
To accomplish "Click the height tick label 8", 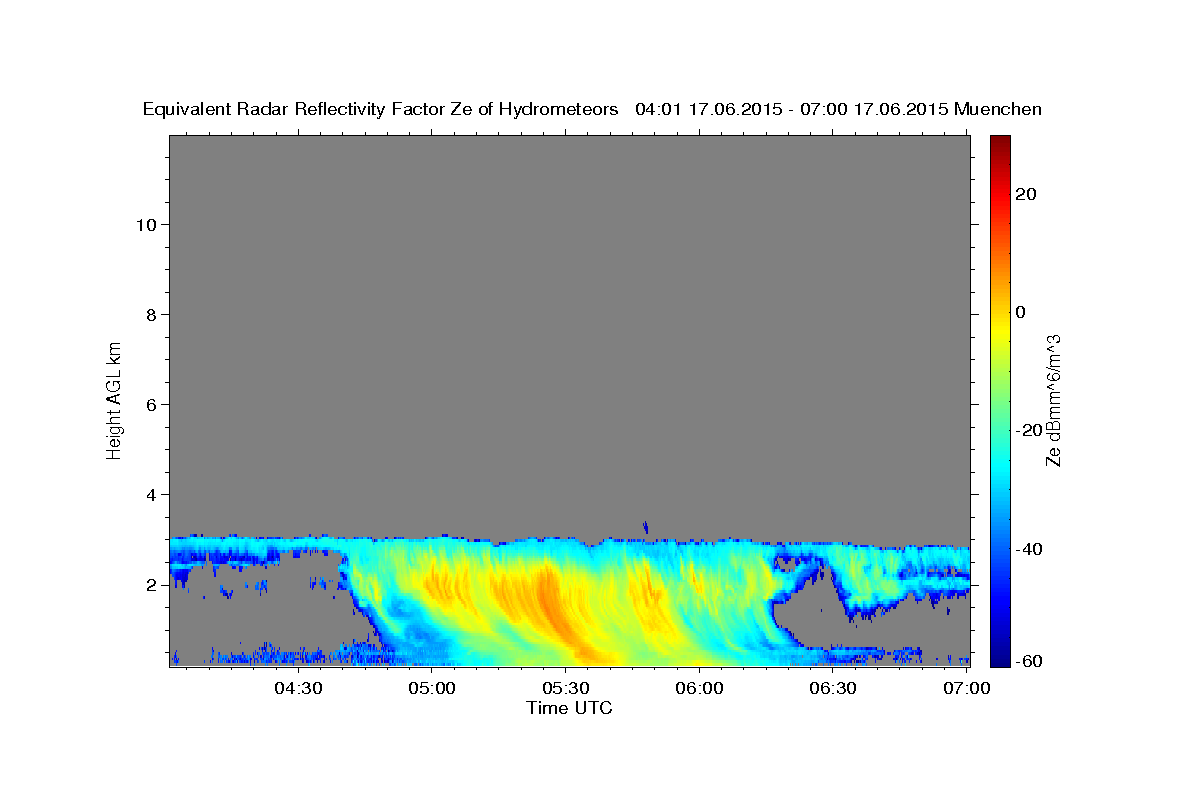I will point(152,315).
